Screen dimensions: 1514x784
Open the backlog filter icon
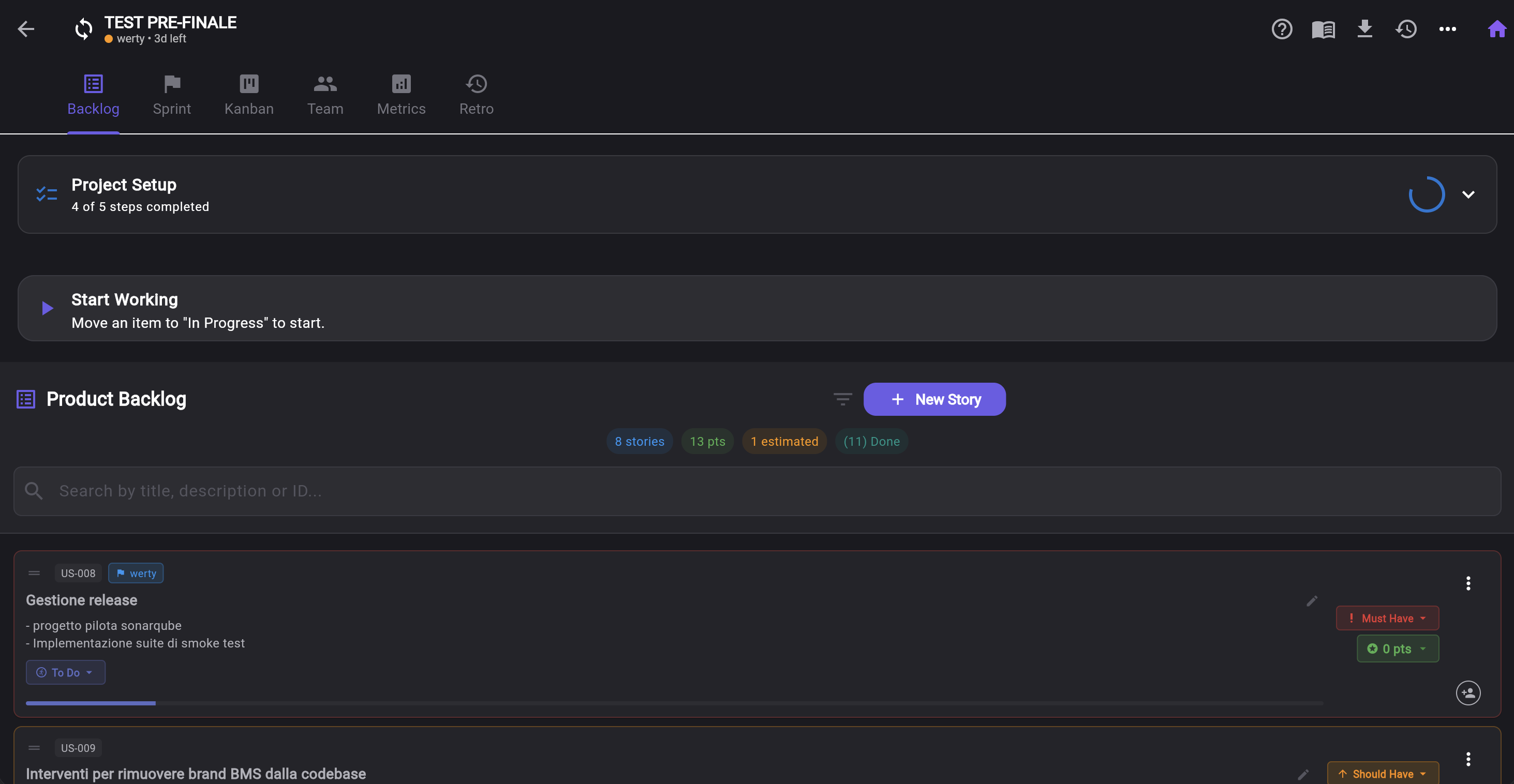pyautogui.click(x=843, y=399)
